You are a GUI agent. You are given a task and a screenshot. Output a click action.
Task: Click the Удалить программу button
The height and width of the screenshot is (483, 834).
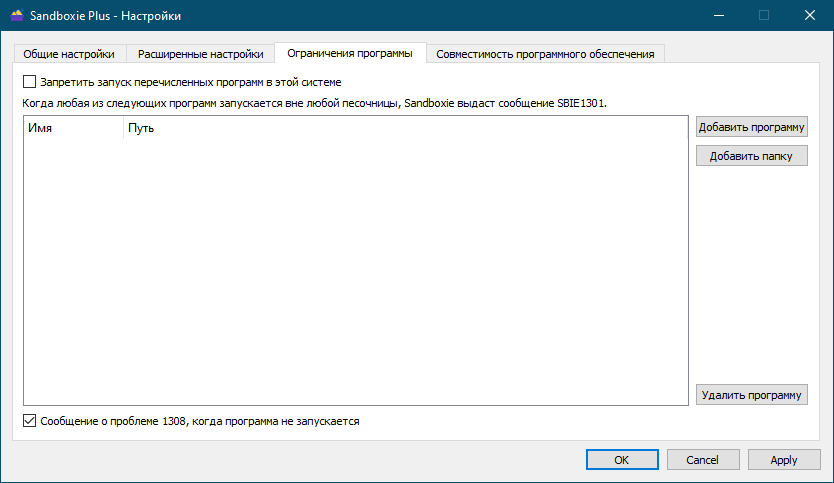tap(752, 395)
